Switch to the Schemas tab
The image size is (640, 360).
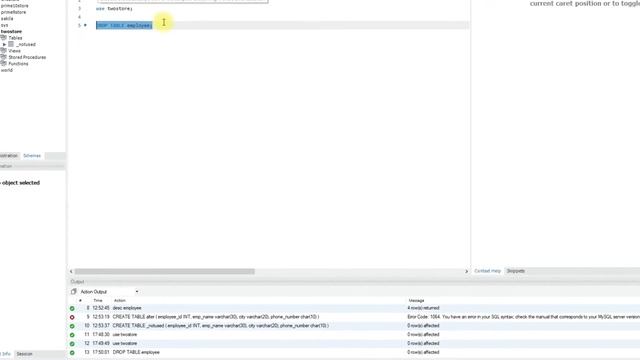point(32,156)
